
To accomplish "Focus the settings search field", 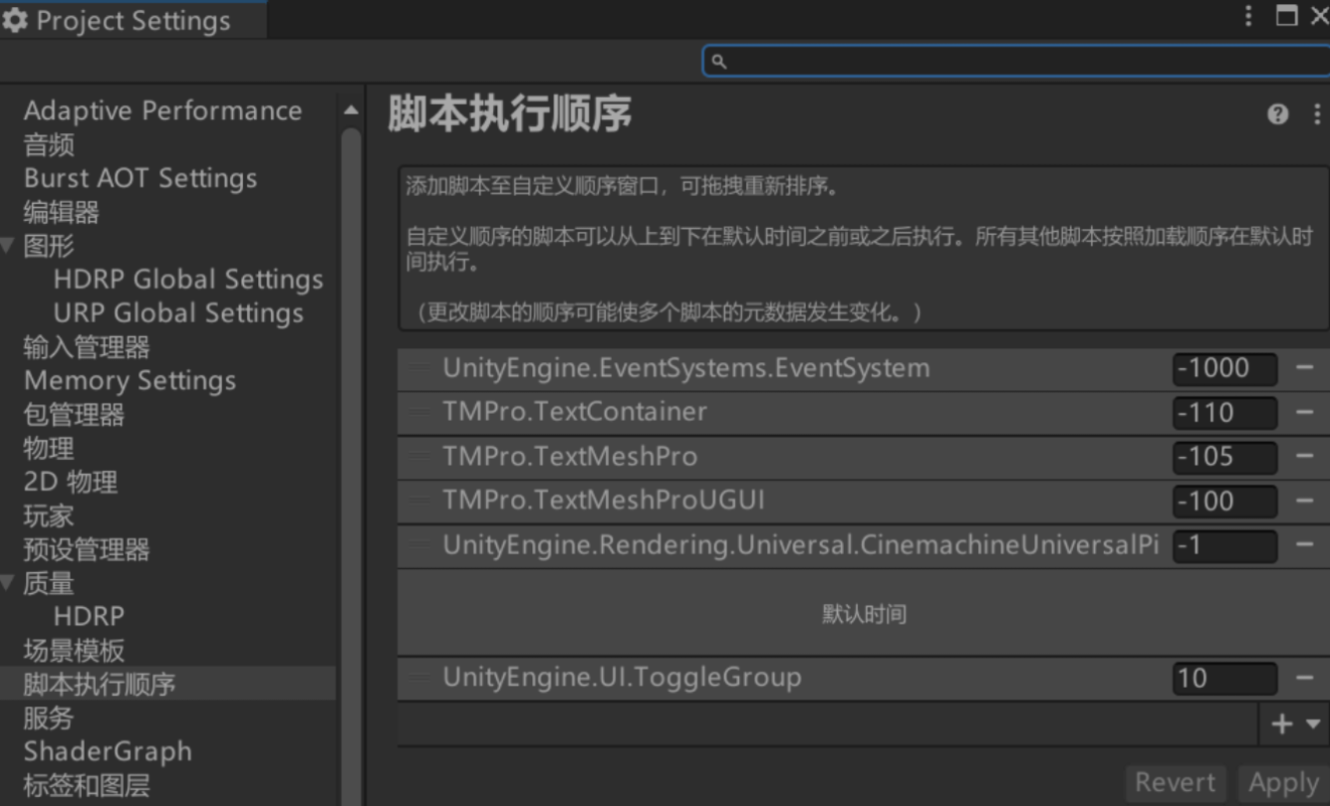I will coord(1016,62).
